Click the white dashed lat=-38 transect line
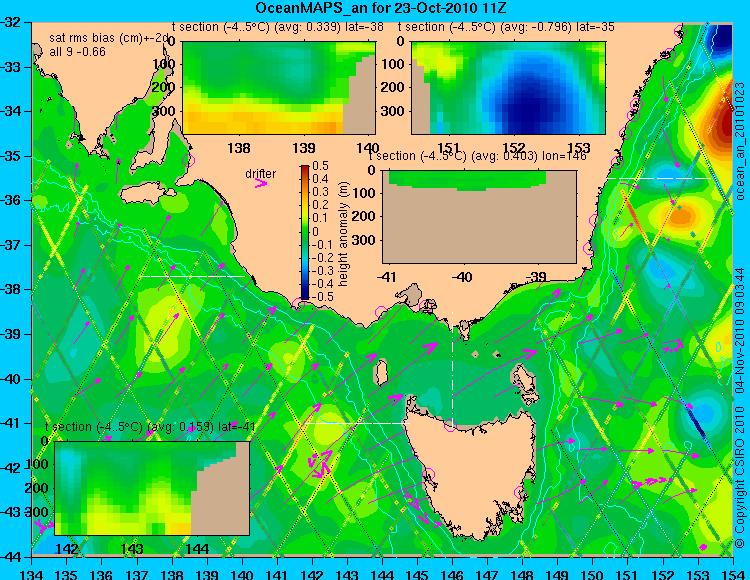Image resolution: width=750 pixels, height=580 pixels. tap(192, 276)
